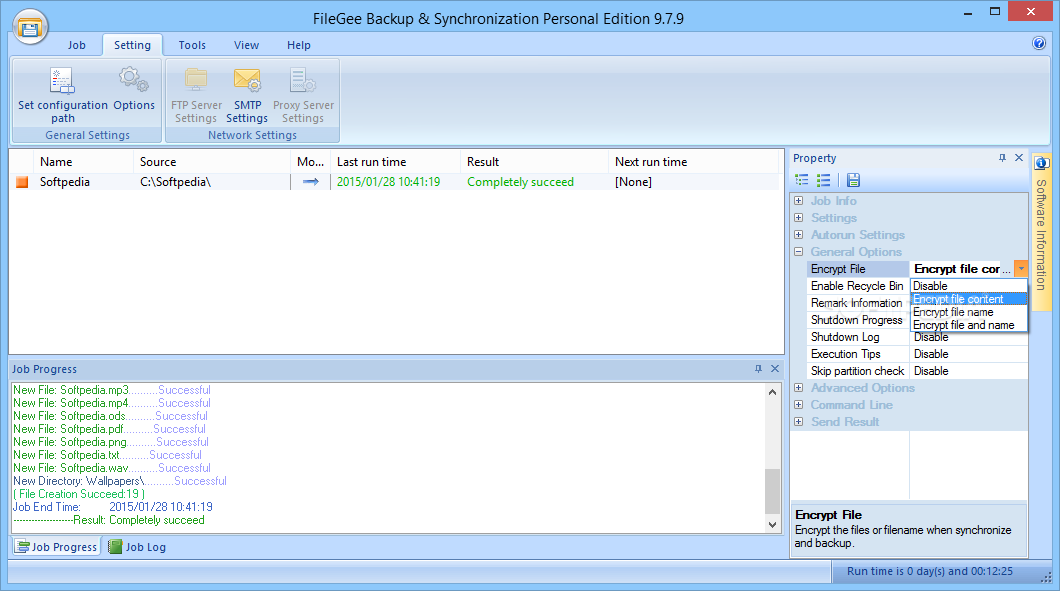
Task: Select Disable in Encrypt File dropdown
Action: click(969, 286)
